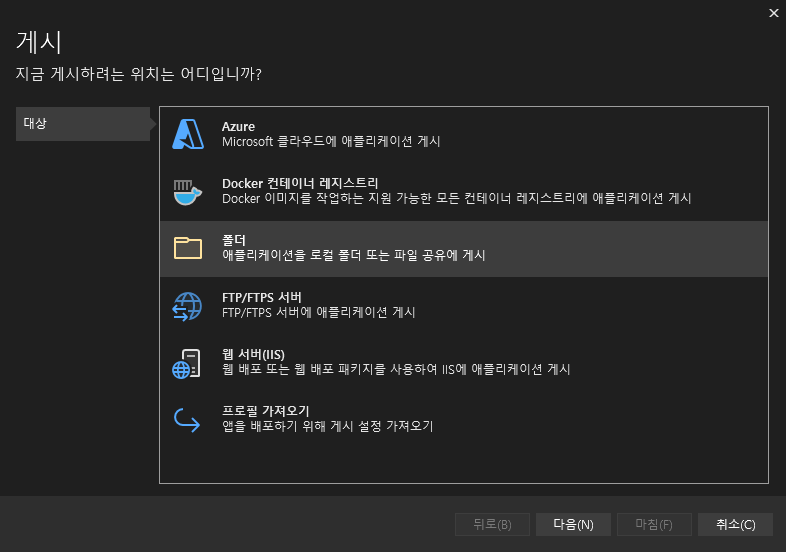The image size is (786, 552).
Task: Click the '마침(F)' button
Action: point(654,524)
